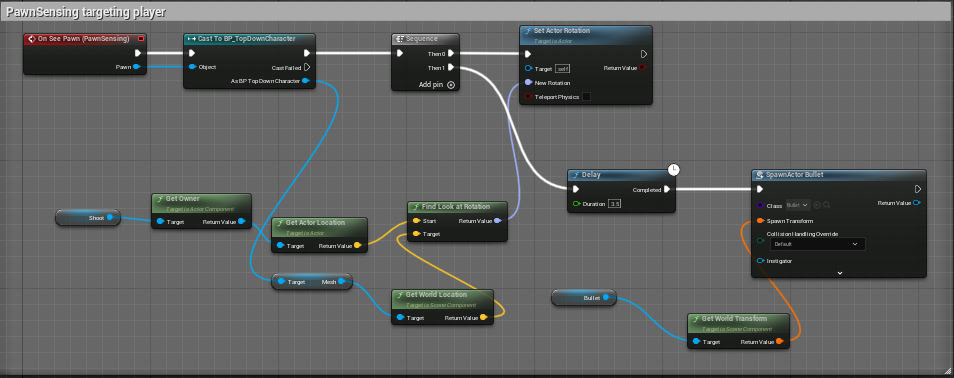Image resolution: width=954 pixels, height=378 pixels.
Task: Click the self Target field on Set Actor Rotation
Action: point(562,69)
